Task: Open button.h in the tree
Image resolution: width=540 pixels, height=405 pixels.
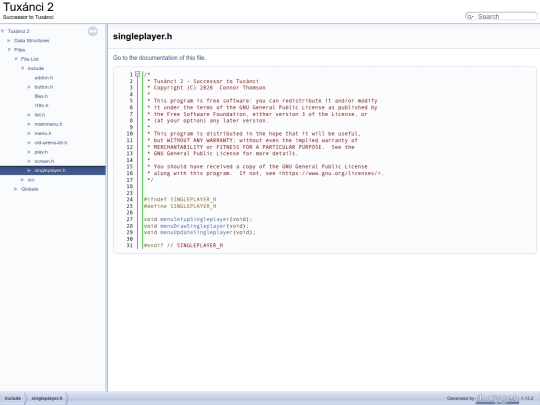Action: (x=44, y=87)
